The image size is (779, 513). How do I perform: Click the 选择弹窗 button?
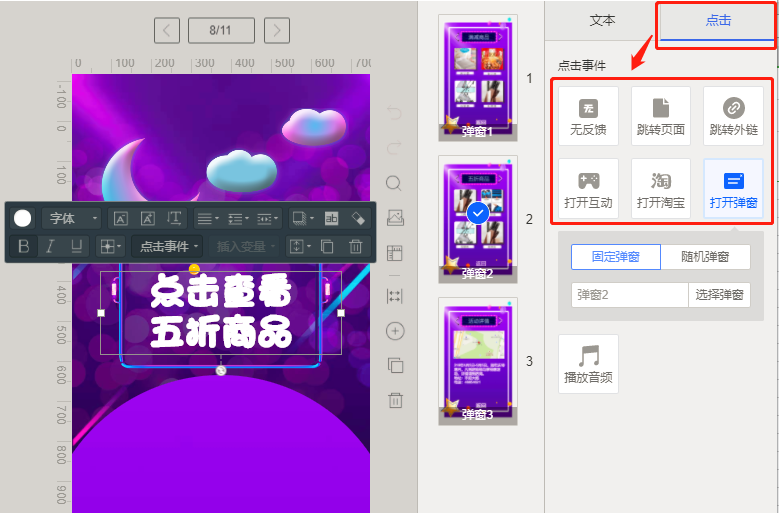click(x=719, y=295)
